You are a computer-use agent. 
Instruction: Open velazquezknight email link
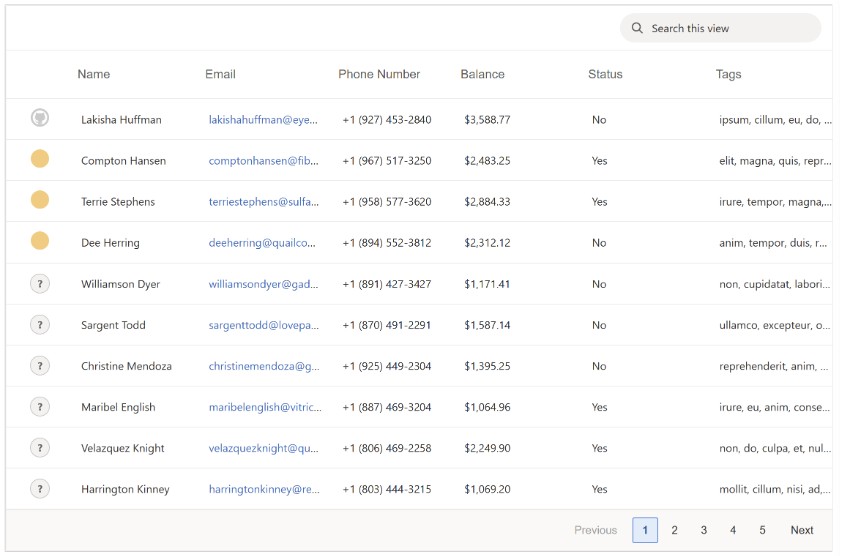coord(263,448)
